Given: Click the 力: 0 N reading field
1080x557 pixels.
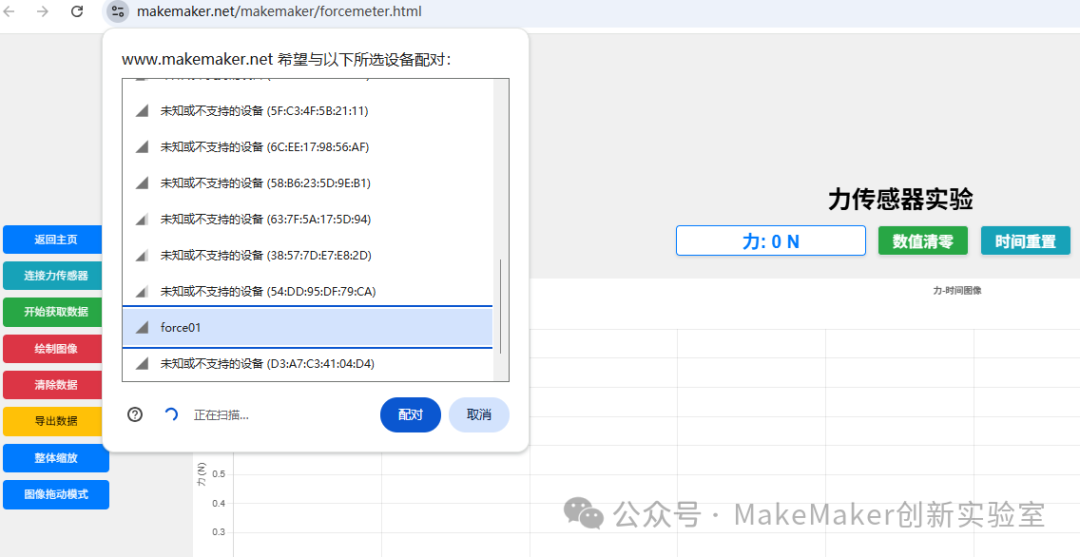Looking at the screenshot, I should coord(771,241).
